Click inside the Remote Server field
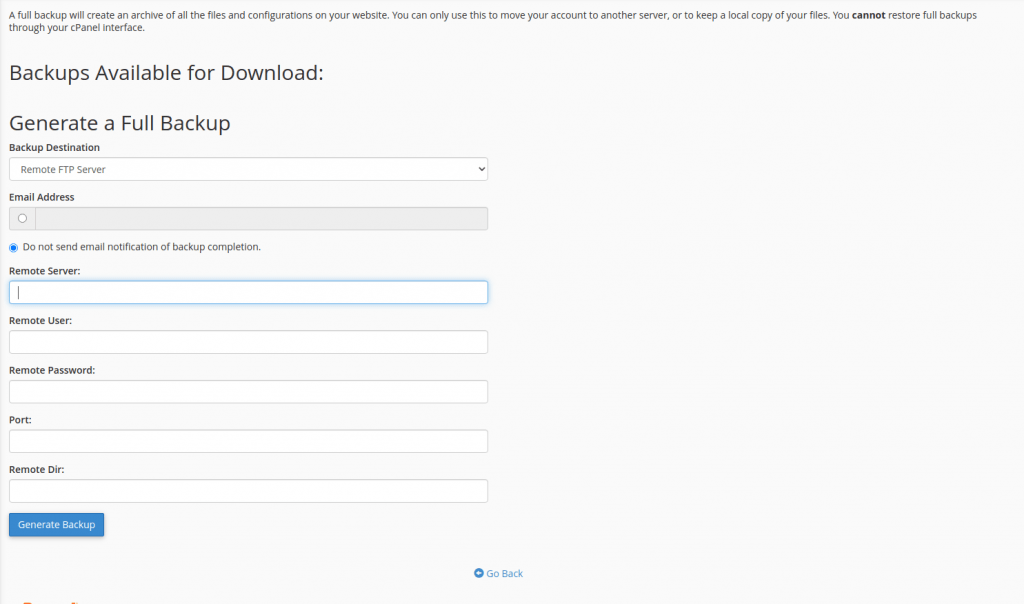1024x604 pixels. [x=248, y=292]
